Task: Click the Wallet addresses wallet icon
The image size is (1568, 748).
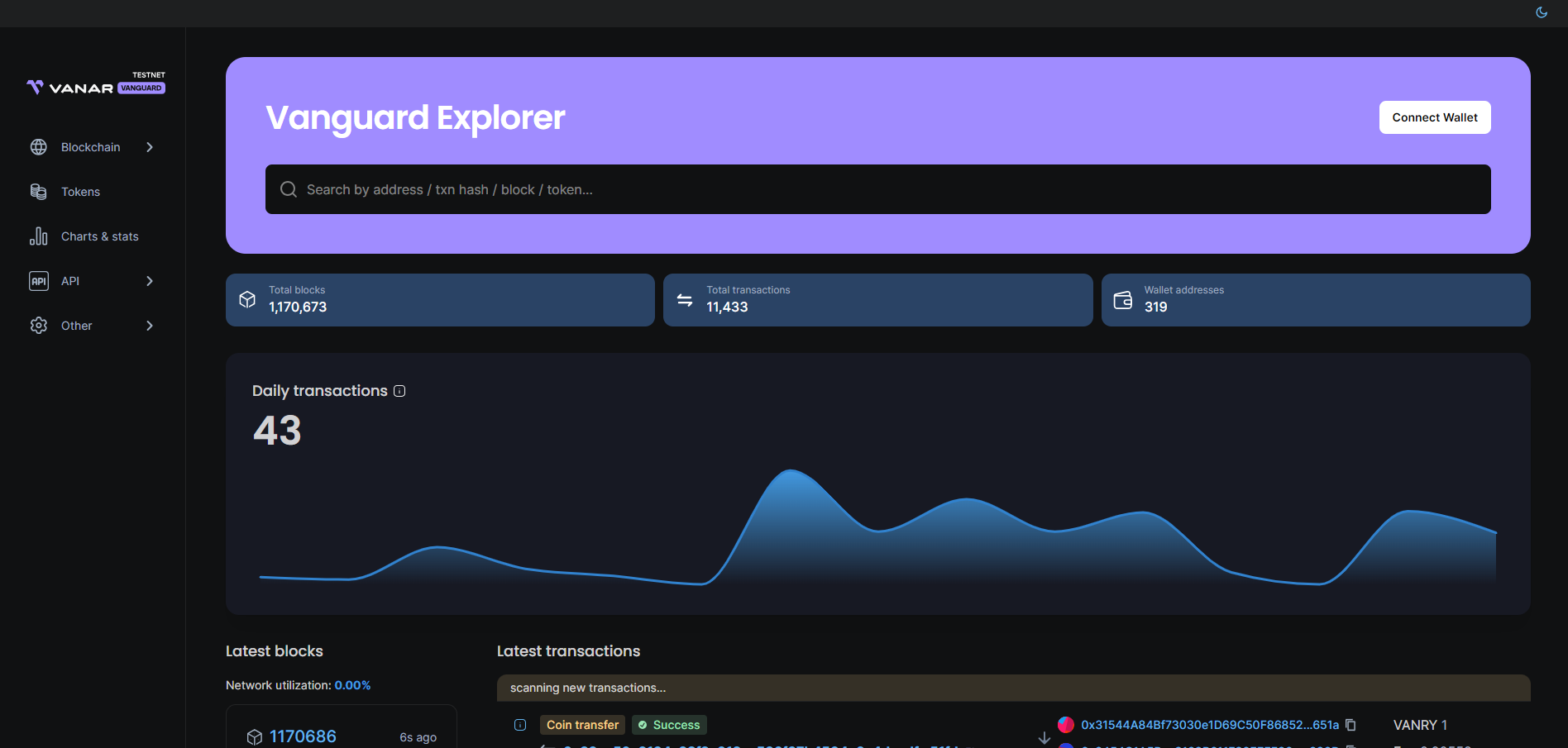Action: pyautogui.click(x=1122, y=299)
